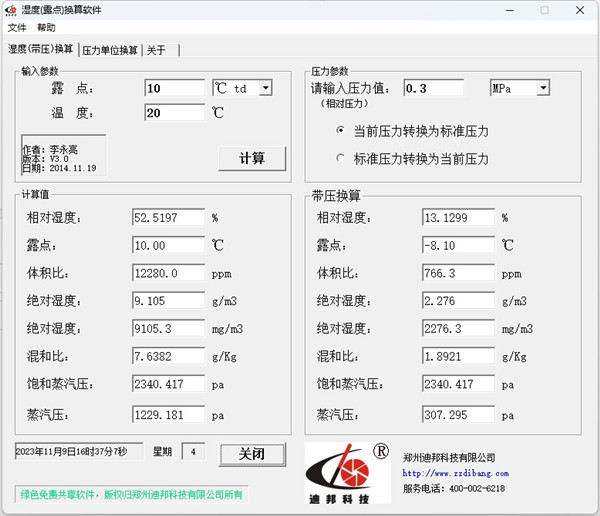Select the 湿度(带压)换算 tab
The height and width of the screenshot is (516, 600).
40,48
